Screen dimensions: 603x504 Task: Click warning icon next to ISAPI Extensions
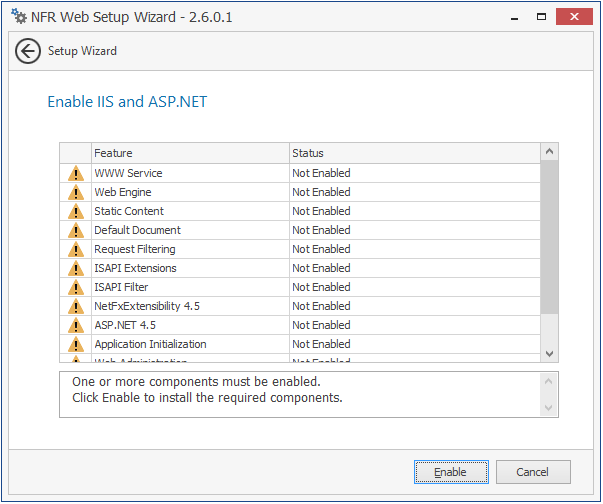[76, 269]
